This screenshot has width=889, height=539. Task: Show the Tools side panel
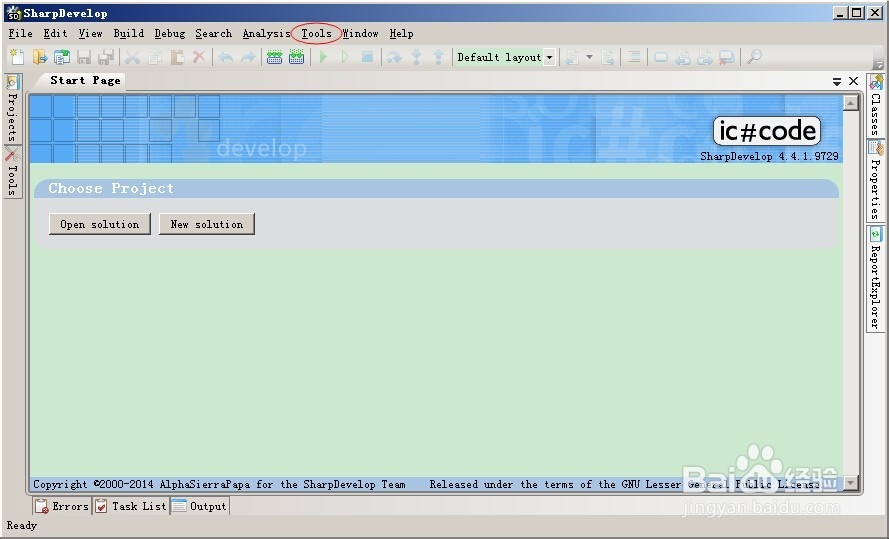tap(12, 172)
